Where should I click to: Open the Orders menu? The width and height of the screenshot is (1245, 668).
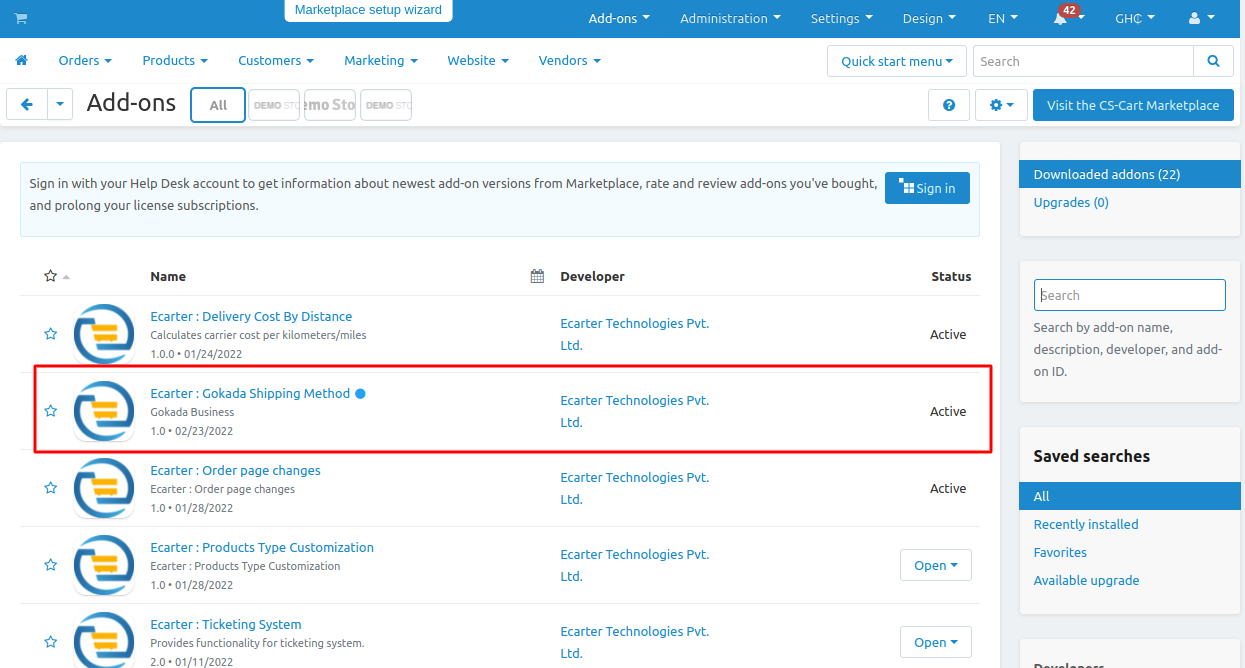coord(85,60)
